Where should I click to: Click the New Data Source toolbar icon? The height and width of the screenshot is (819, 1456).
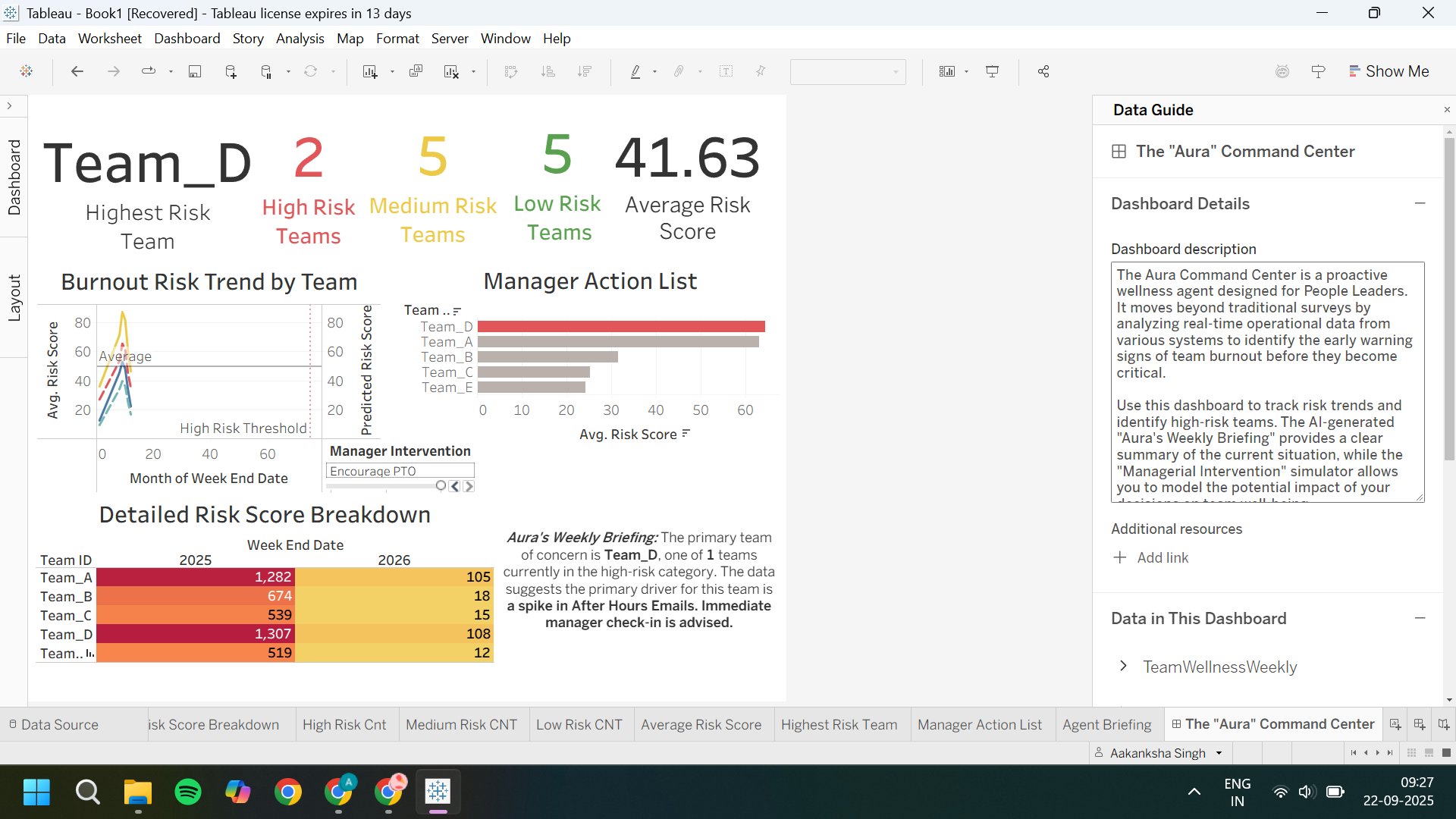pyautogui.click(x=231, y=71)
